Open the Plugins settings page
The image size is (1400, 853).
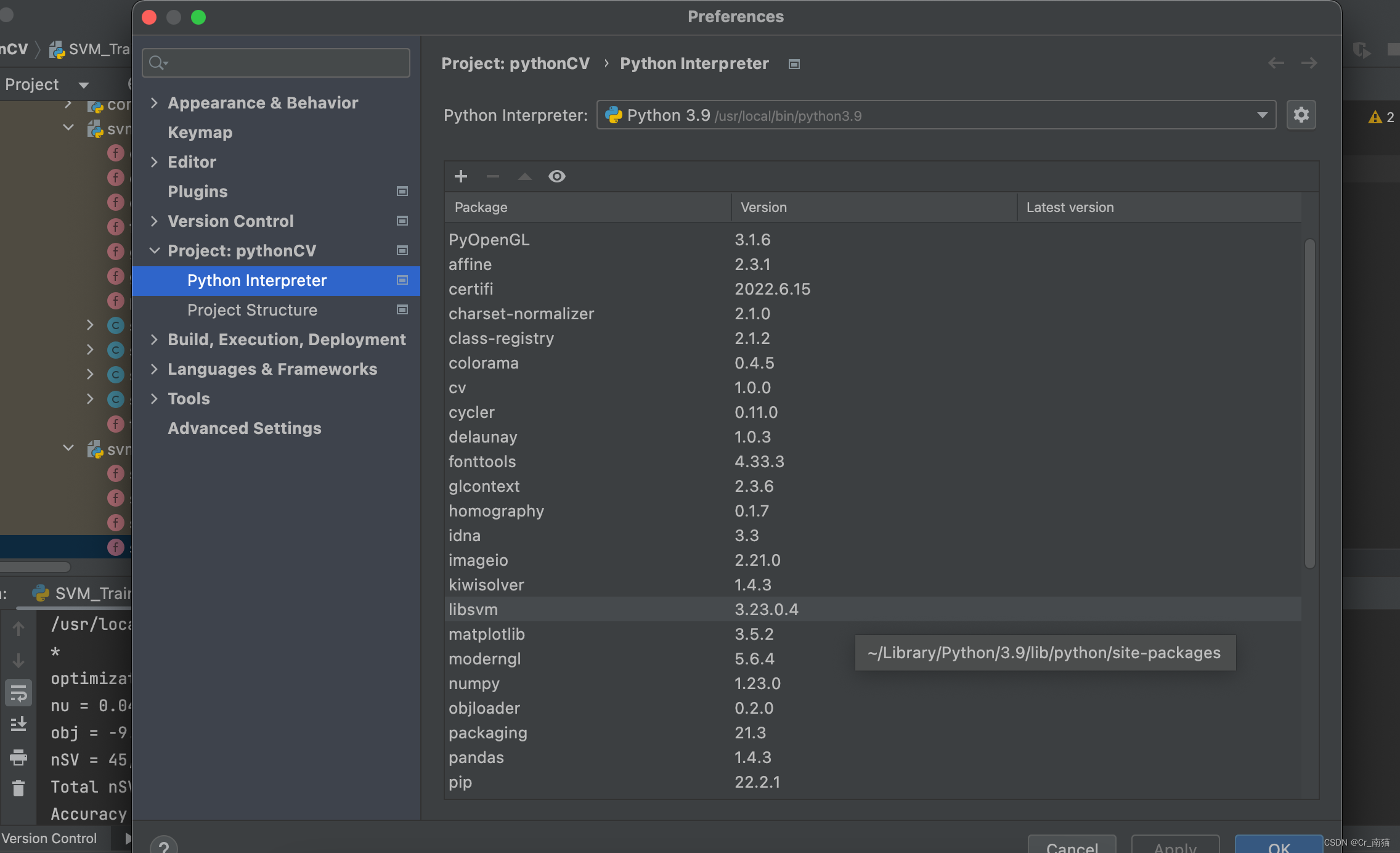coord(197,192)
